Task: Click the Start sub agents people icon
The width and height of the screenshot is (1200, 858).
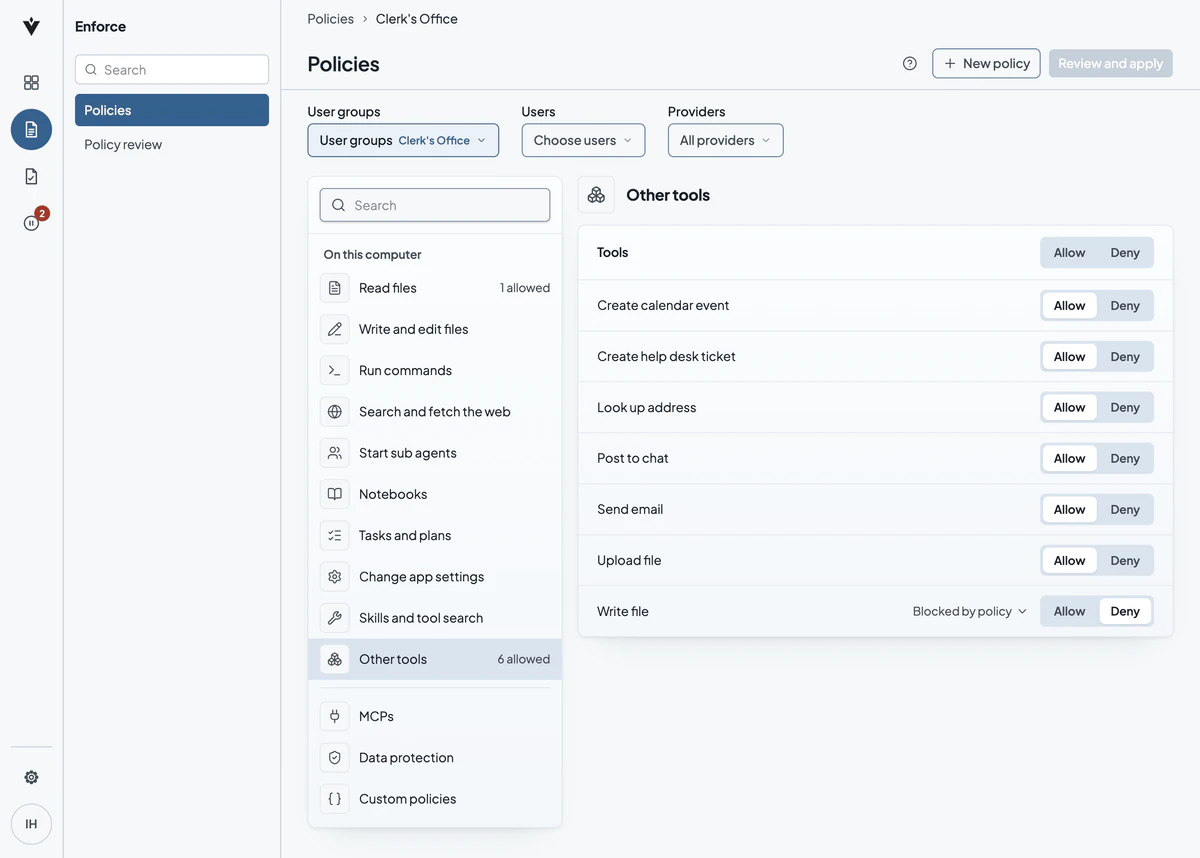Action: tap(335, 453)
